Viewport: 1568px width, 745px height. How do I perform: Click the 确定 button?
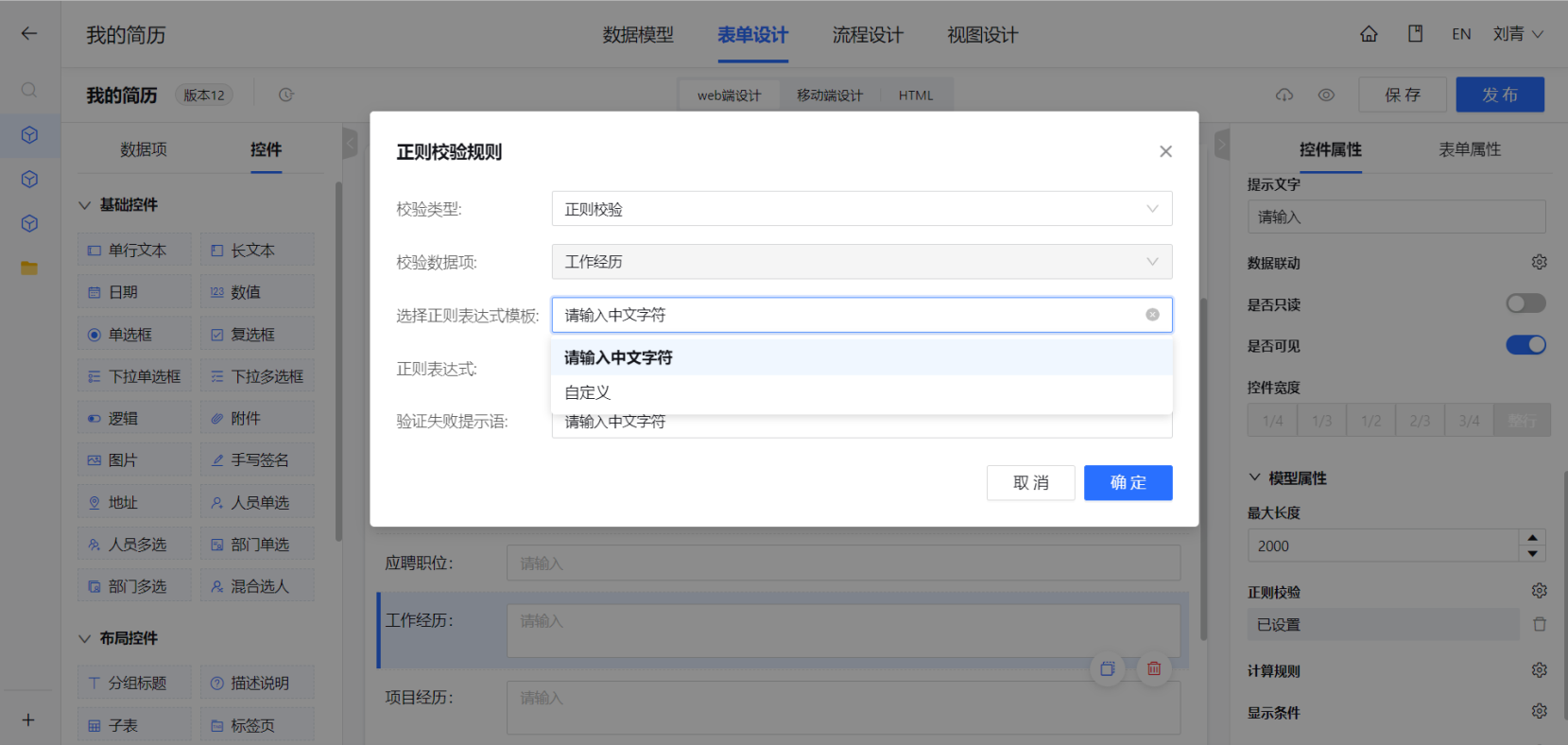click(x=1129, y=482)
